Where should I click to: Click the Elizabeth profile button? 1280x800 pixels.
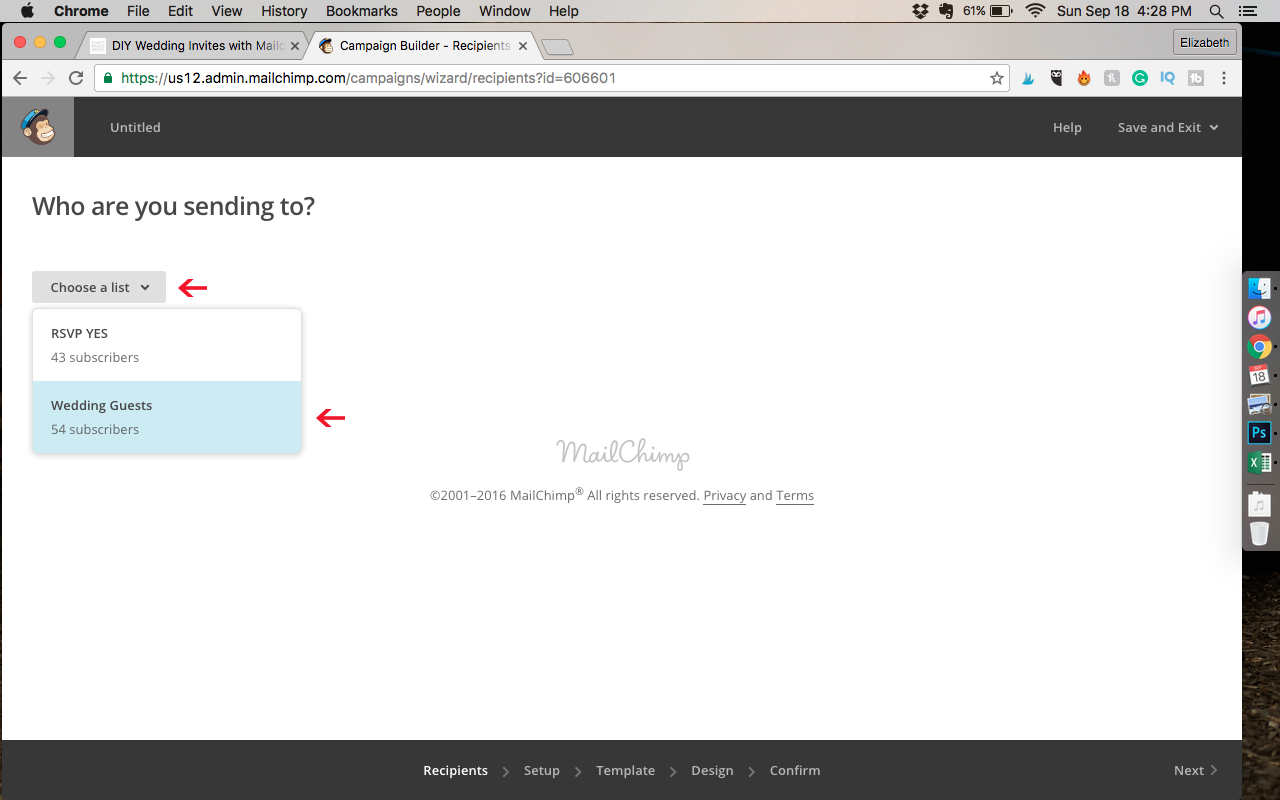(1204, 42)
